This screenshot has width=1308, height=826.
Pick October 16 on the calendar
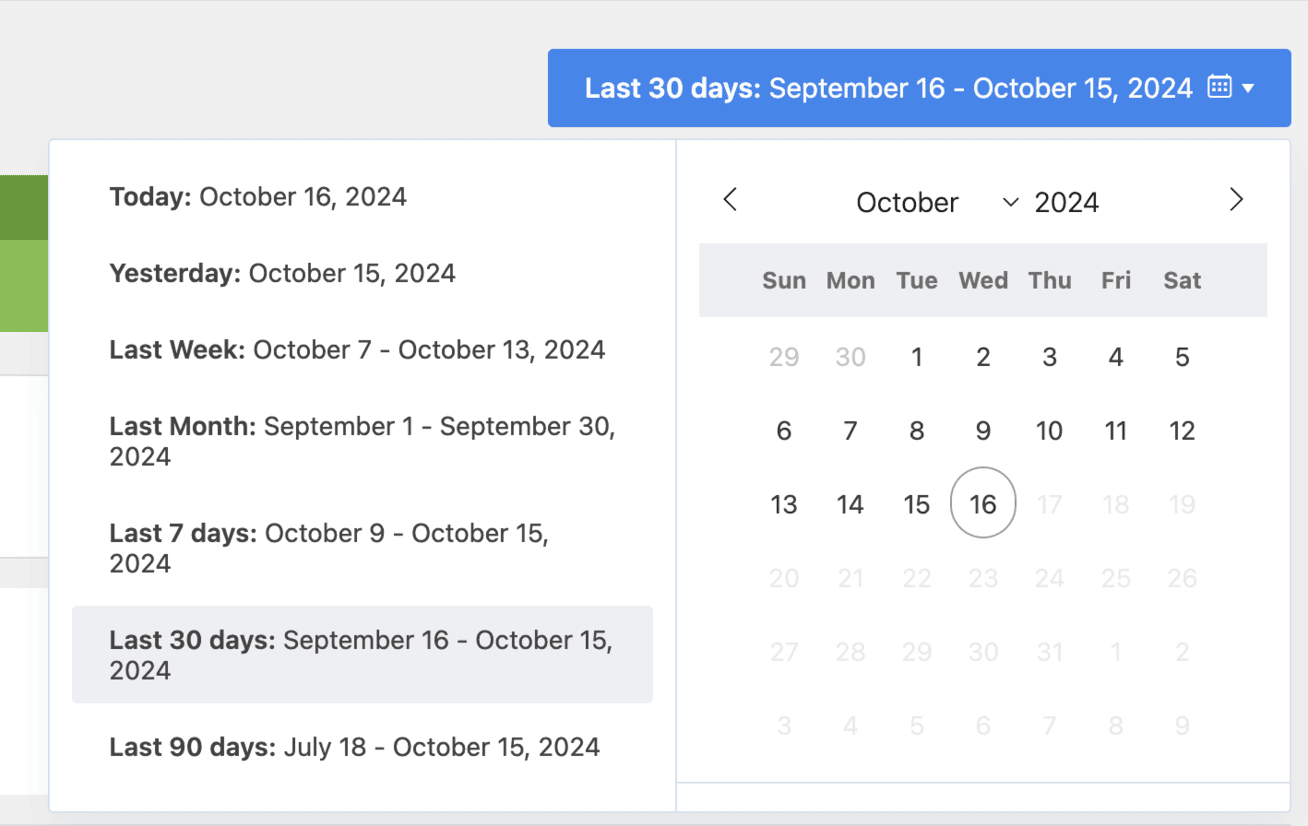point(983,504)
